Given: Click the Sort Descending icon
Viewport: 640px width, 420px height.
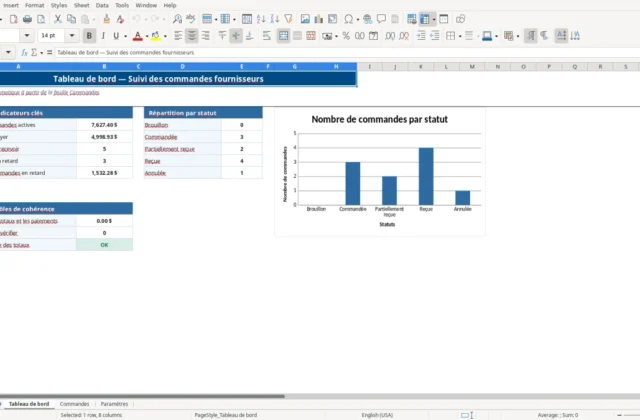Looking at the screenshot, I should 275,19.
